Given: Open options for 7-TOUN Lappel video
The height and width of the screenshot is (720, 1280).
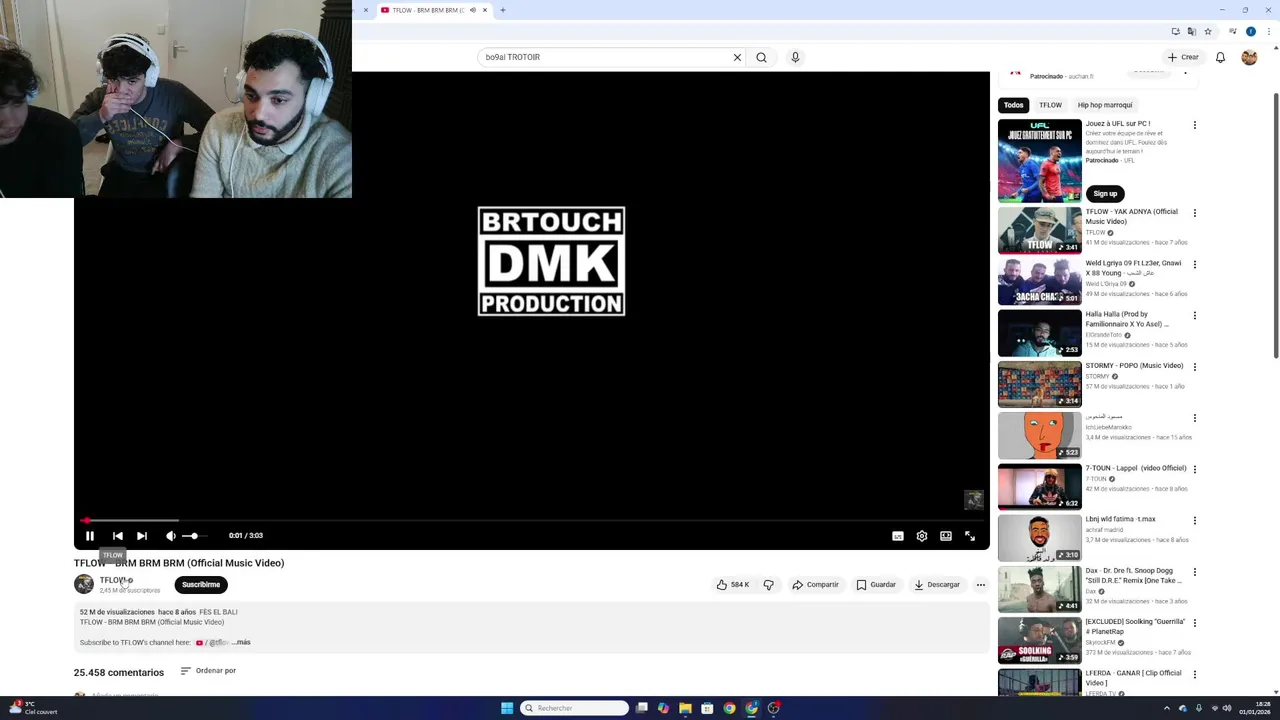Looking at the screenshot, I should tap(1194, 469).
